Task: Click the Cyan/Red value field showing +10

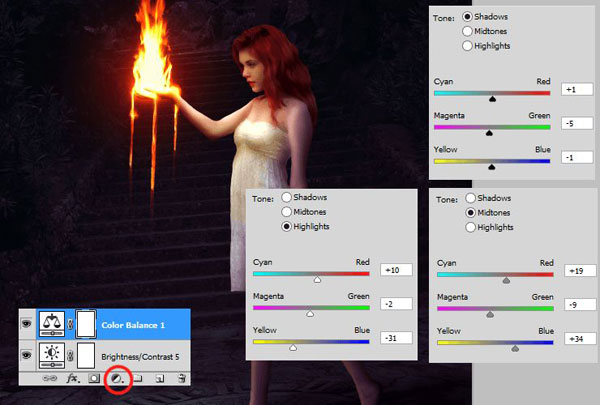Action: [x=396, y=270]
